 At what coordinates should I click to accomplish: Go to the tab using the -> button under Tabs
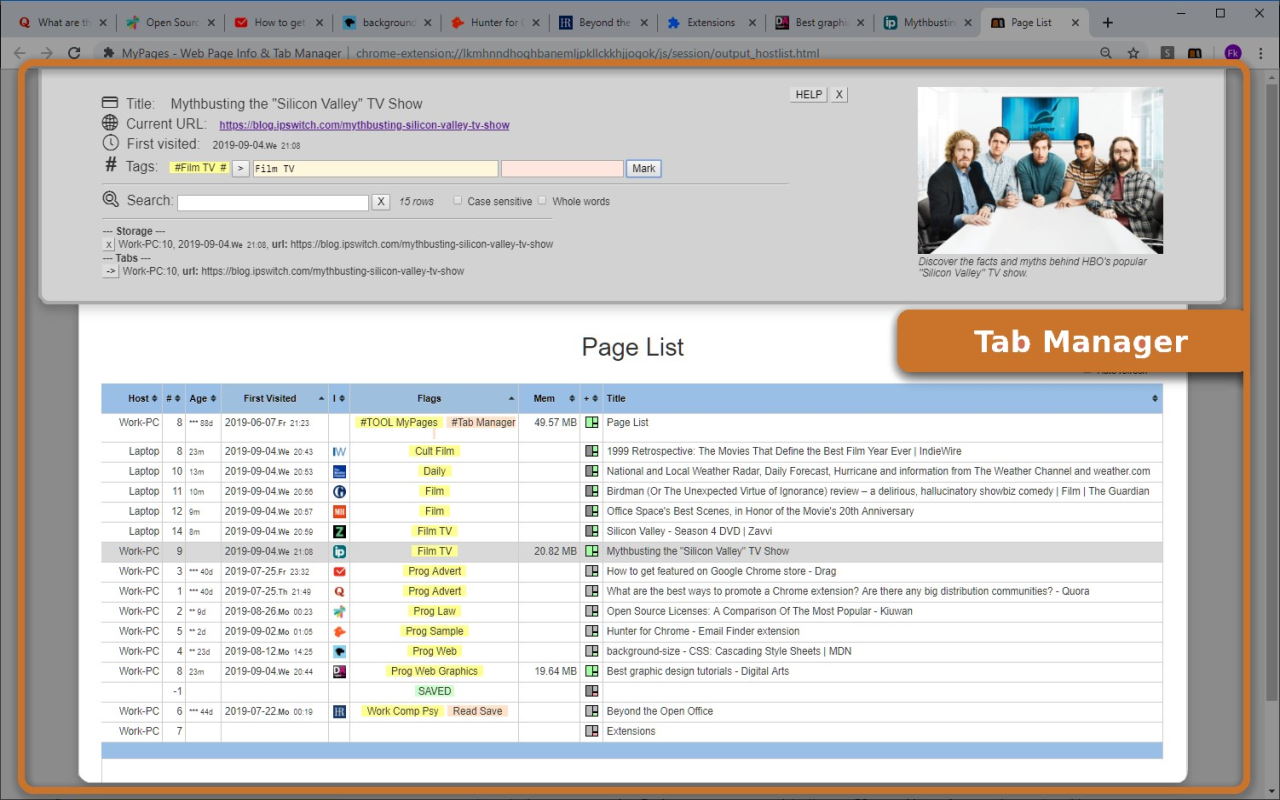[110, 271]
